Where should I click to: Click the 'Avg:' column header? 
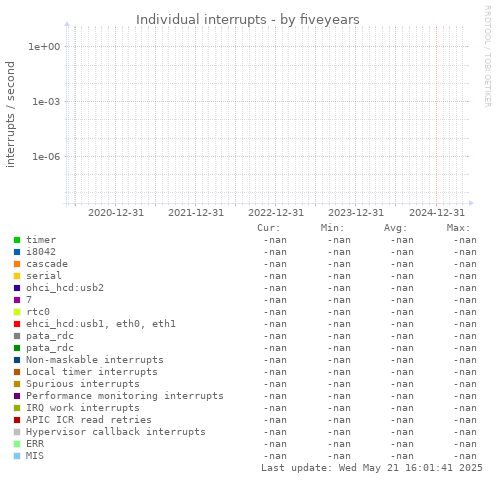tap(395, 228)
